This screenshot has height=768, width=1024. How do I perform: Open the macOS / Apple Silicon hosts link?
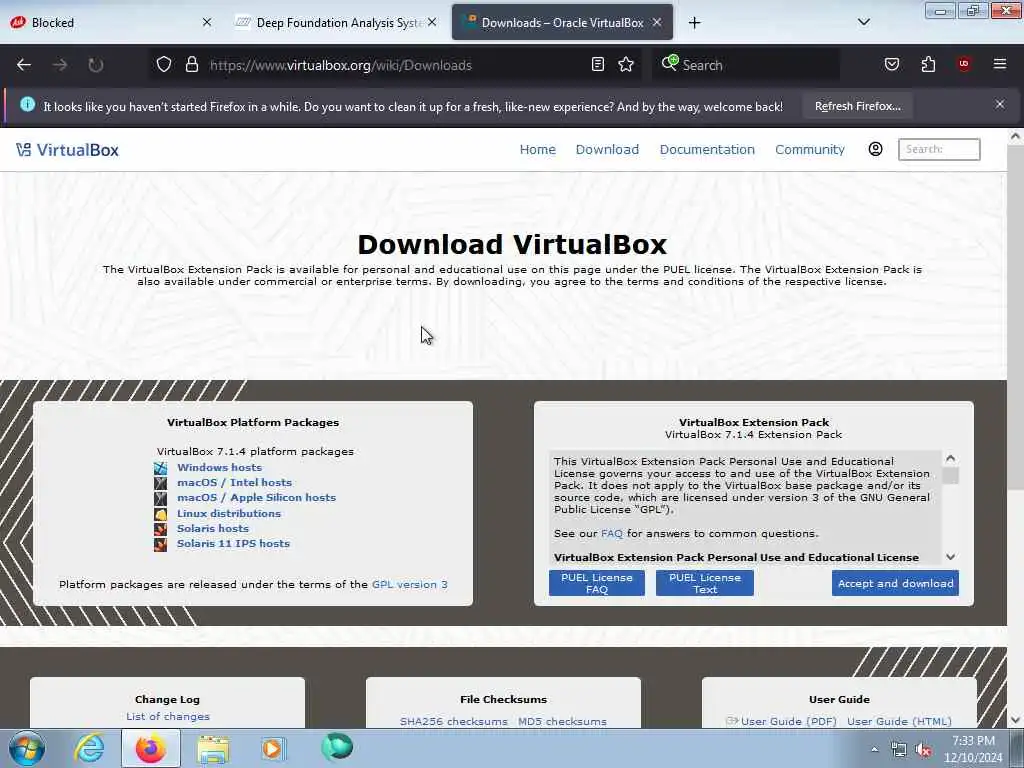256,498
